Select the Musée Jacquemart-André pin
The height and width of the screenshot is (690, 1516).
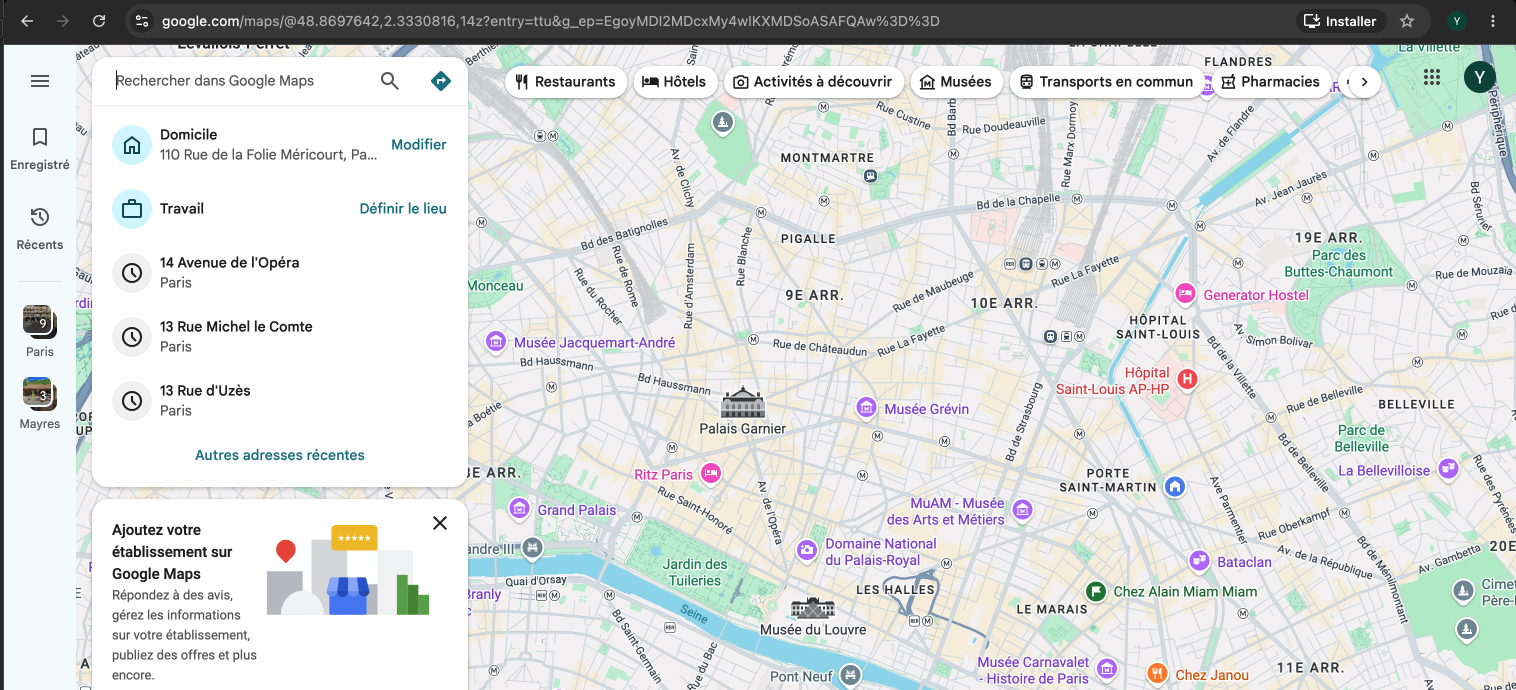[x=496, y=342]
